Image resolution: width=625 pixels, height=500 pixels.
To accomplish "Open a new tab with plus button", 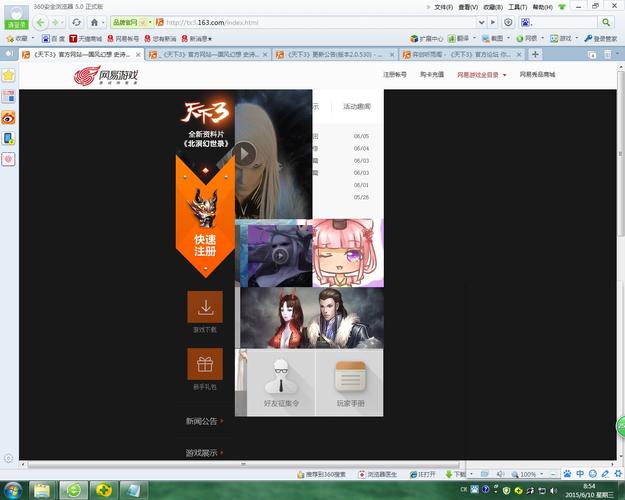I will point(535,54).
